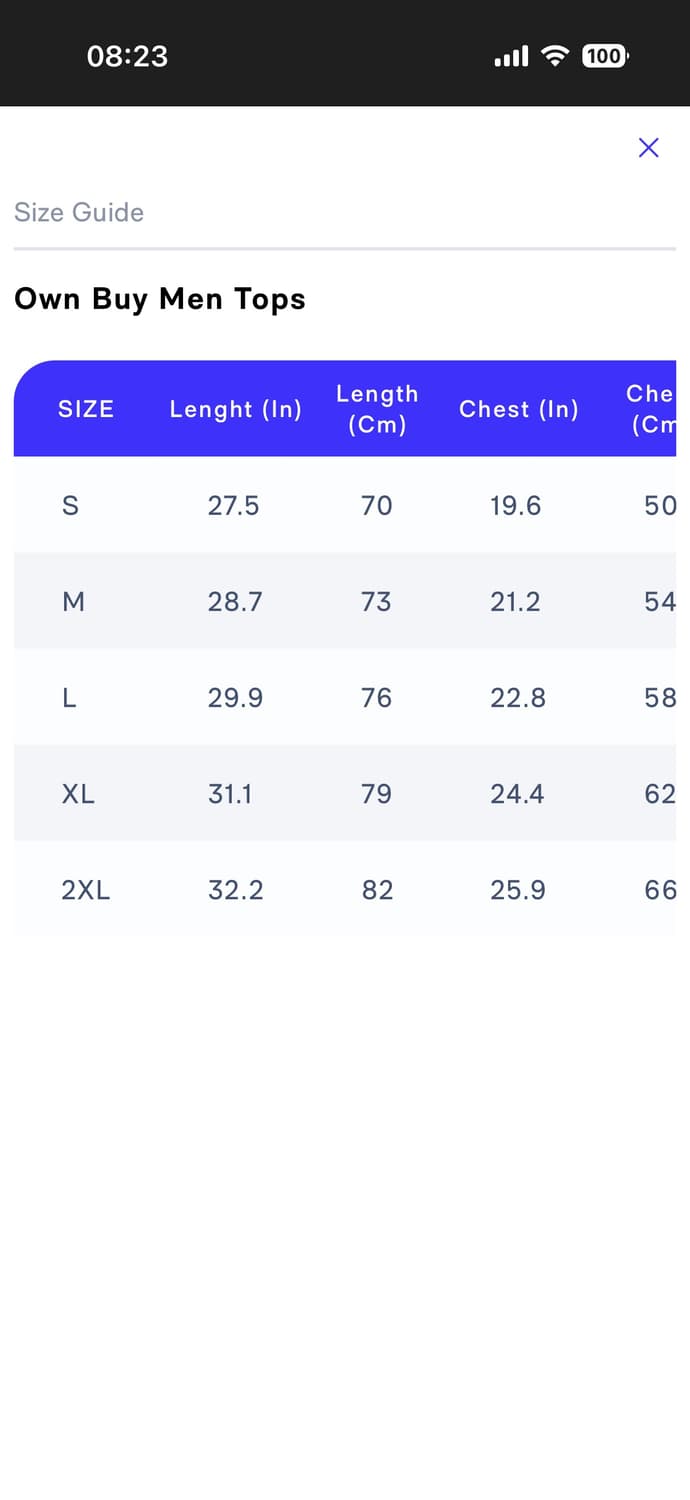
Task: Tap the Wi-Fi status icon
Action: [x=554, y=56]
